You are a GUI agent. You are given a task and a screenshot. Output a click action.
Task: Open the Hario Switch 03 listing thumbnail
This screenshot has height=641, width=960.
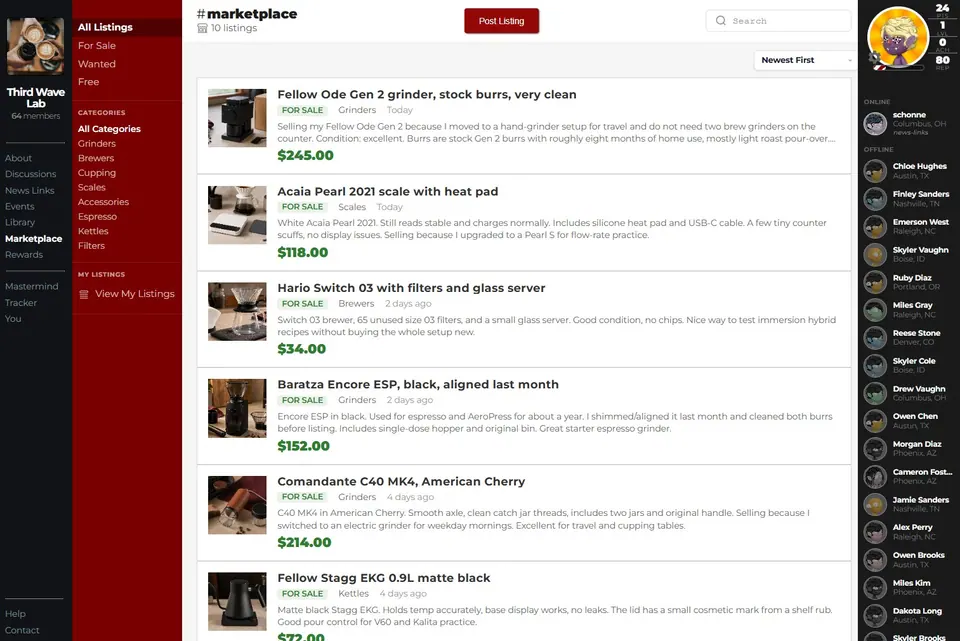click(x=237, y=312)
